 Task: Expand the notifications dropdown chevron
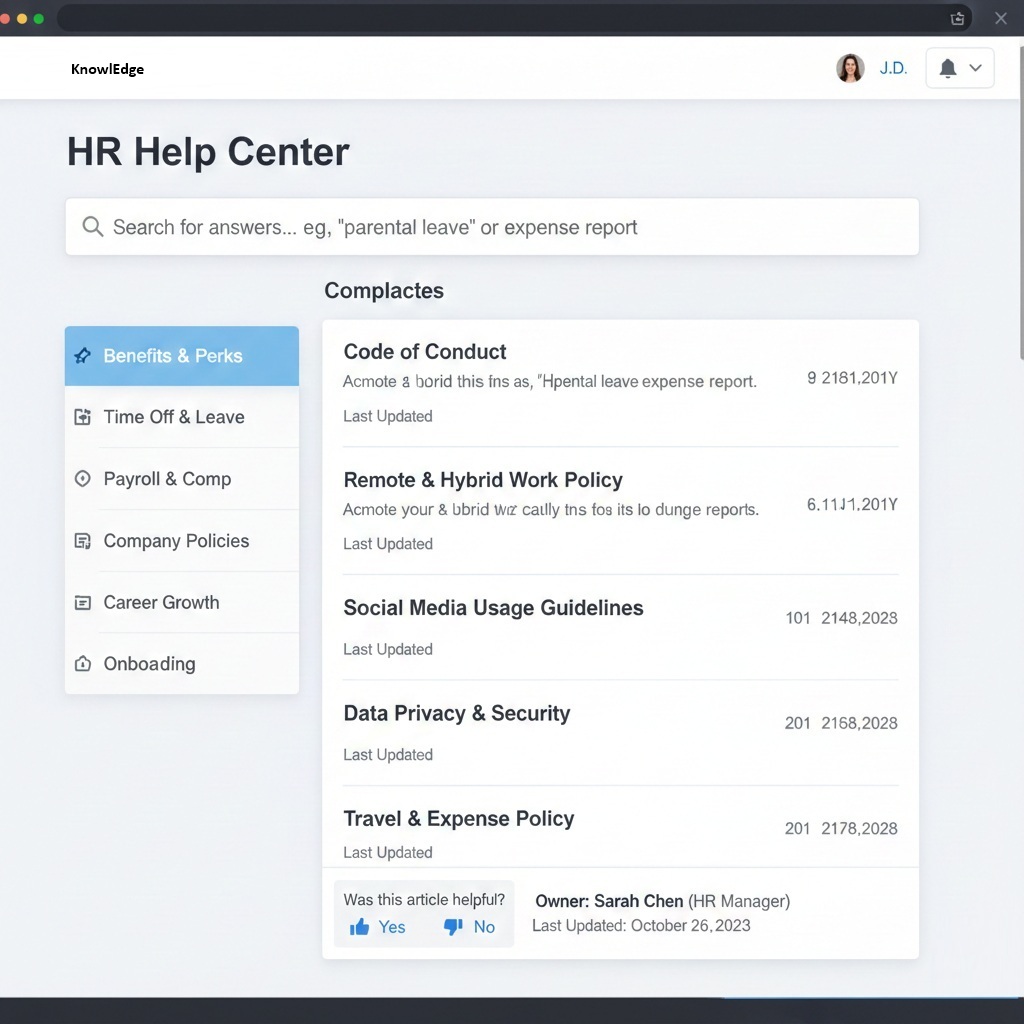click(976, 68)
